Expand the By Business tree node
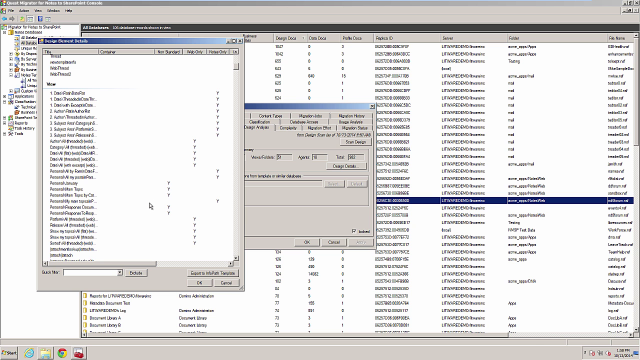 tap(11, 70)
